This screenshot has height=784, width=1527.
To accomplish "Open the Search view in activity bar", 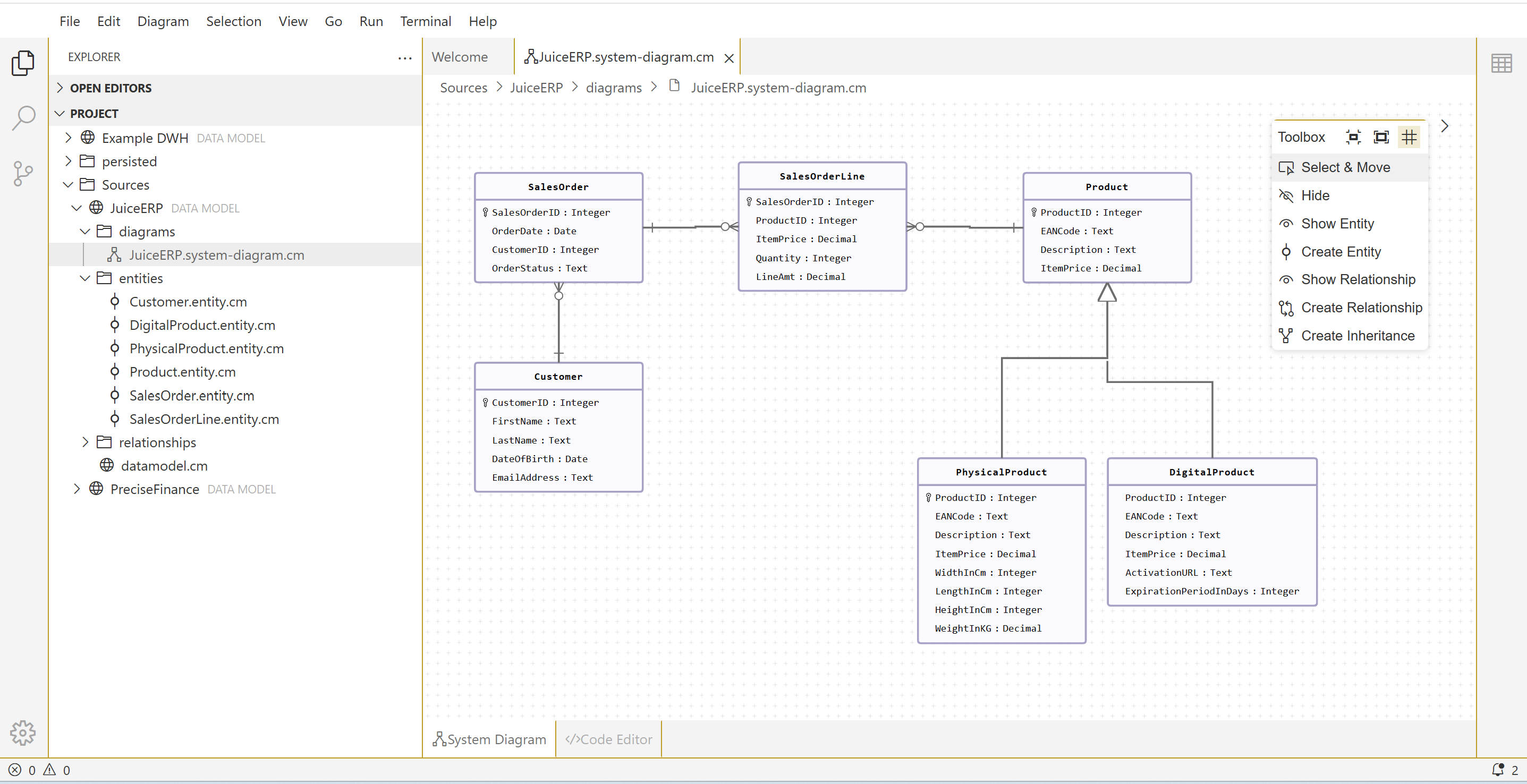I will 23,118.
